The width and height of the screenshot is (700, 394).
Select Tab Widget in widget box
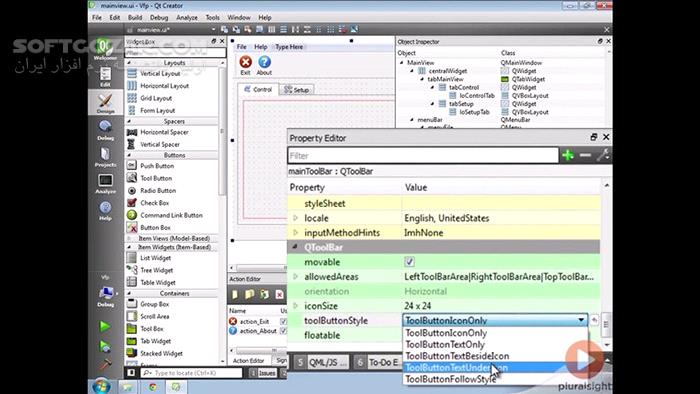pos(155,341)
